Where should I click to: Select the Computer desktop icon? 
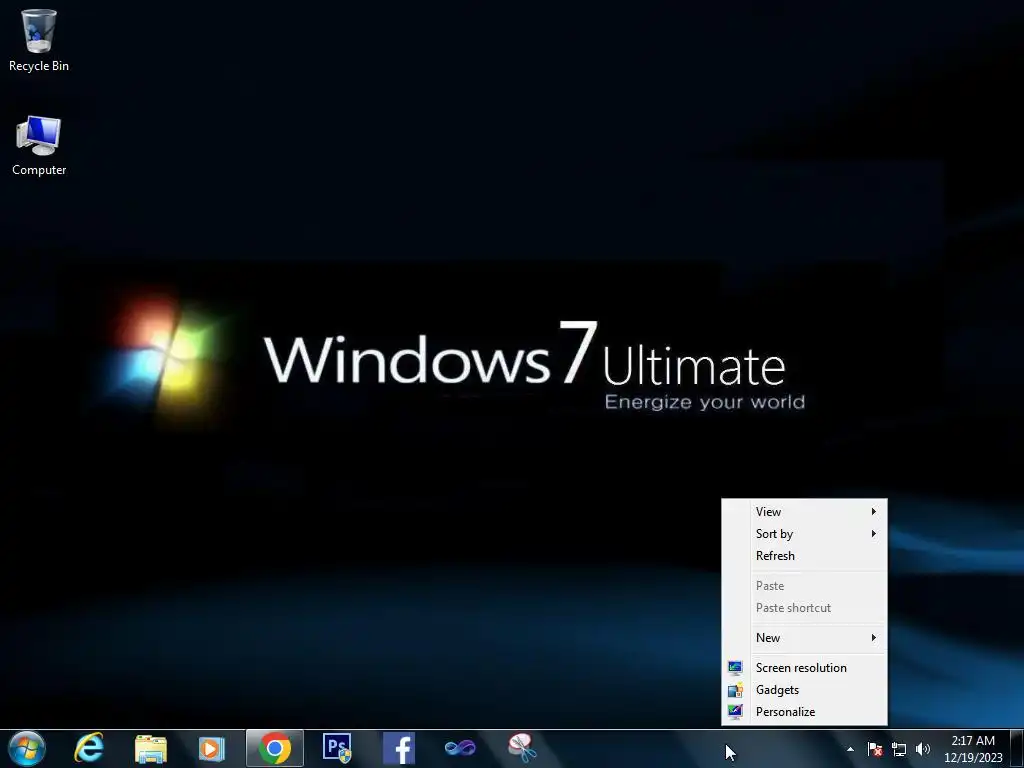point(39,146)
